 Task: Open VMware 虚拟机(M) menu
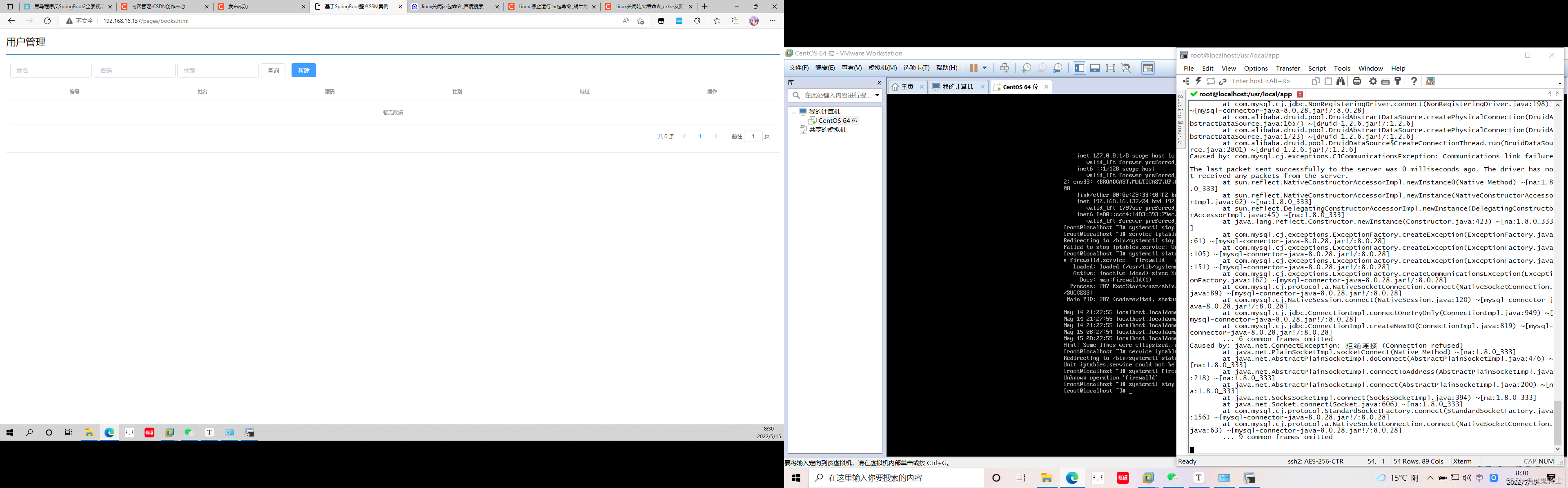coord(882,68)
